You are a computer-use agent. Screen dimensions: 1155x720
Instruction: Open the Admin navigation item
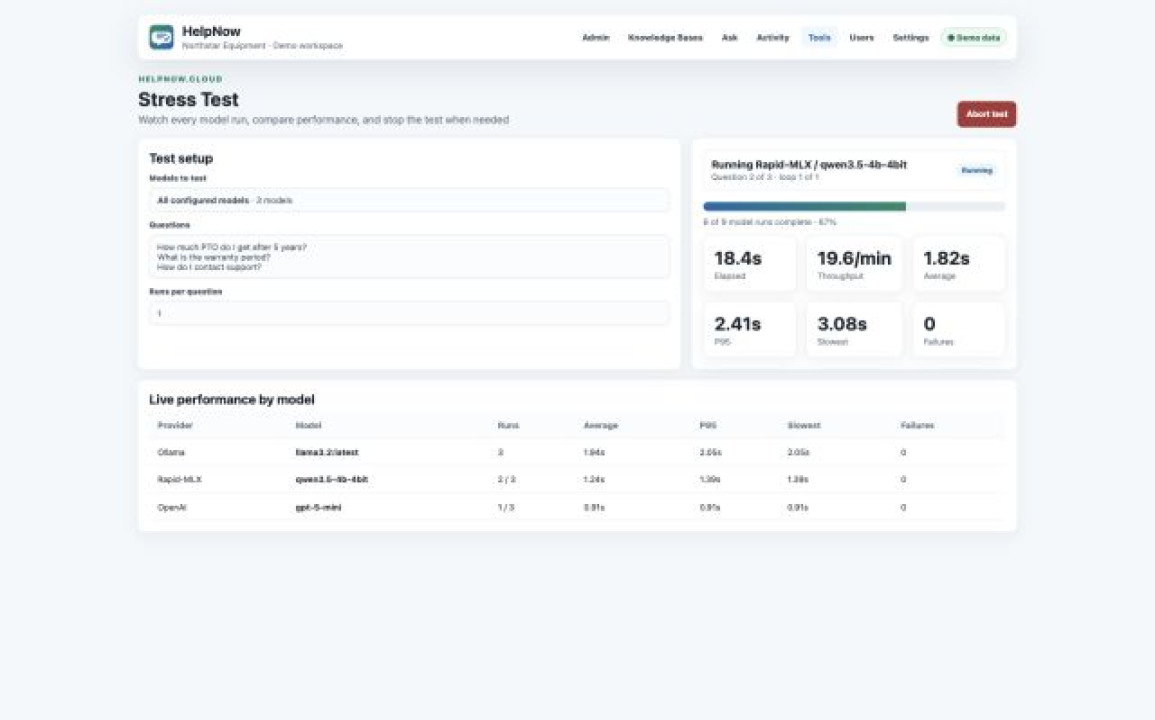596,38
